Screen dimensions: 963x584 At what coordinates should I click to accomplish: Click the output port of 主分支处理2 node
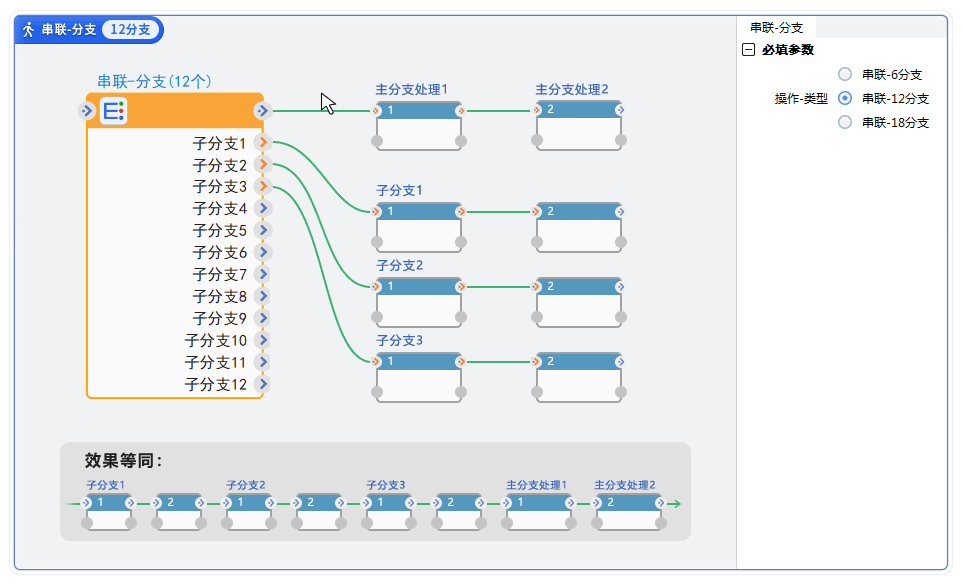click(620, 110)
